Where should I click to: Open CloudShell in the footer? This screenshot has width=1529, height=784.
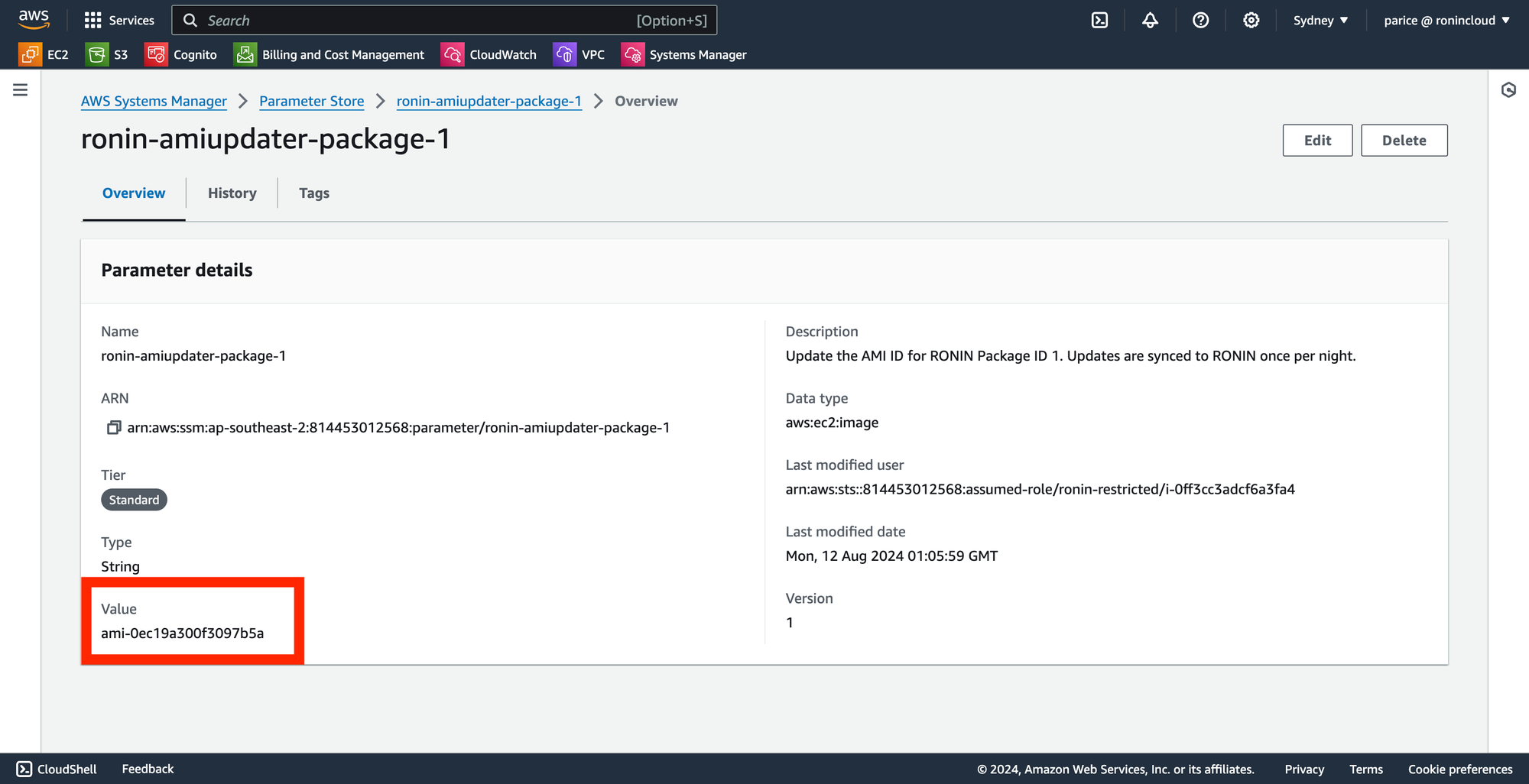click(57, 769)
